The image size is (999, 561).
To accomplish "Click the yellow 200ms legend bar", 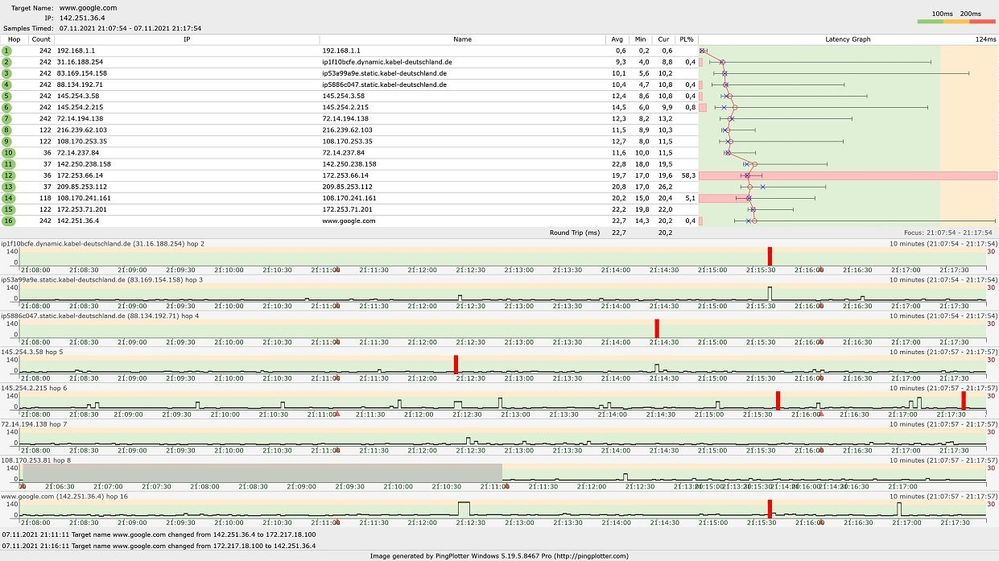I will (956, 22).
